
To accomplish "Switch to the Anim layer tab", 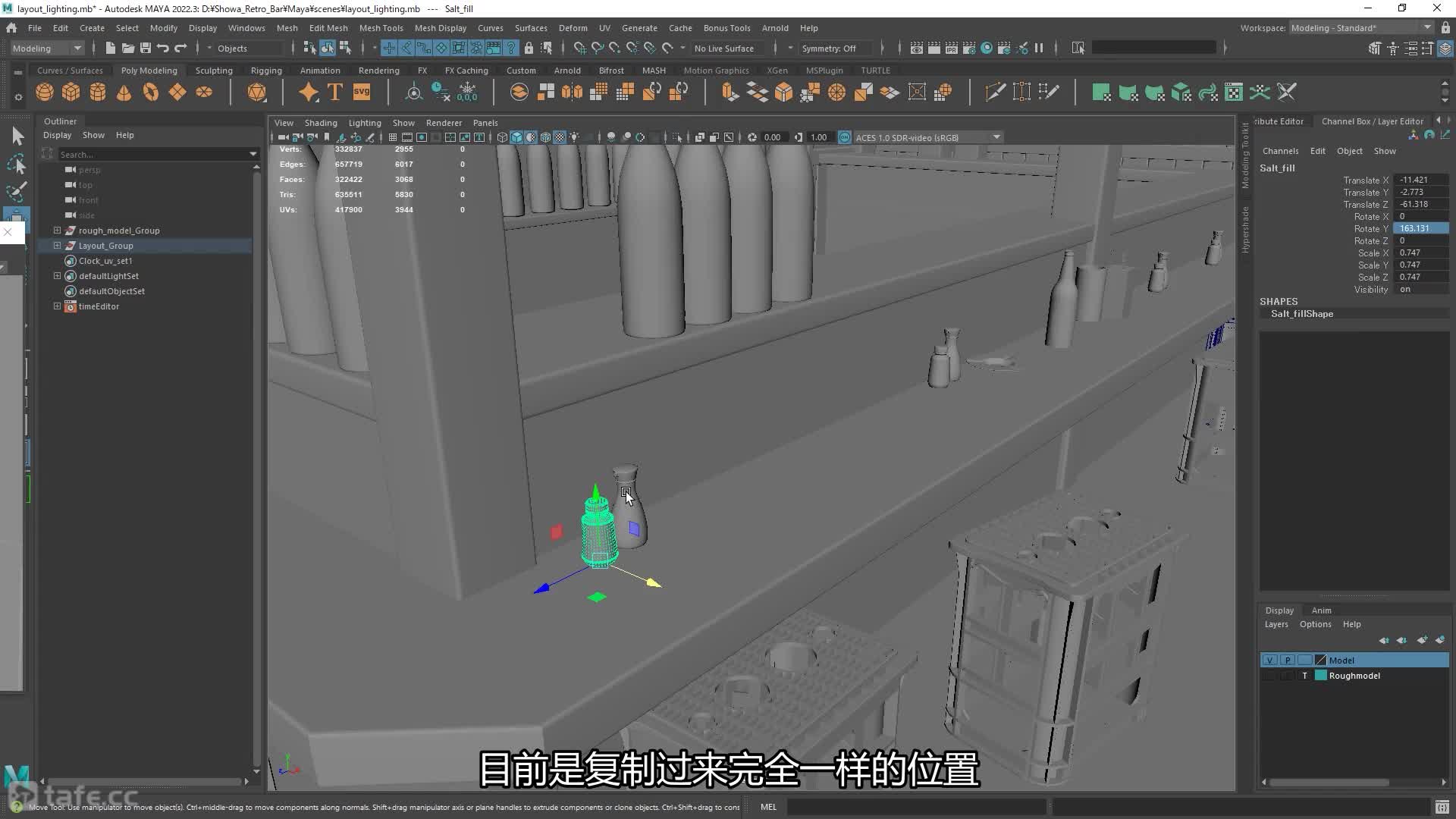I will coord(1321,610).
